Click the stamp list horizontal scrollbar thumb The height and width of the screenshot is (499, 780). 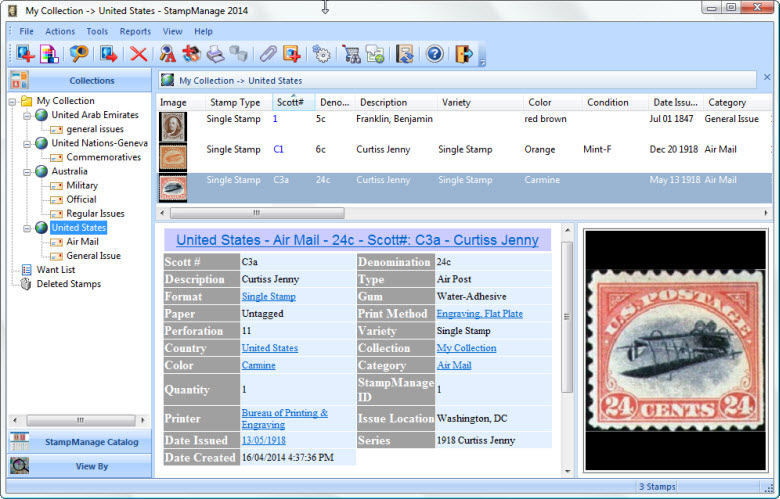pyautogui.click(x=257, y=213)
